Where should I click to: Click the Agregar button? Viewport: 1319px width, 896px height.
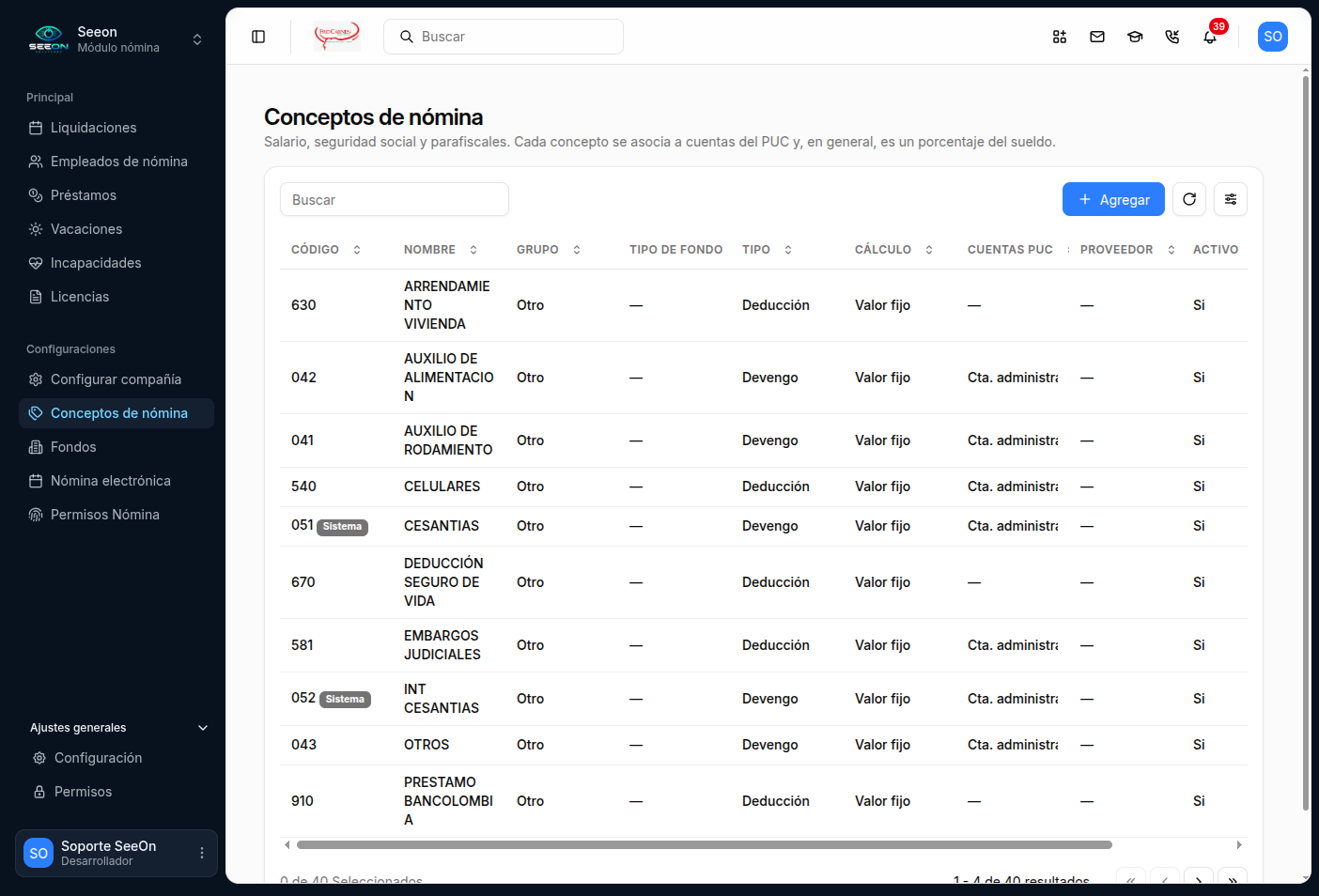click(x=1113, y=199)
